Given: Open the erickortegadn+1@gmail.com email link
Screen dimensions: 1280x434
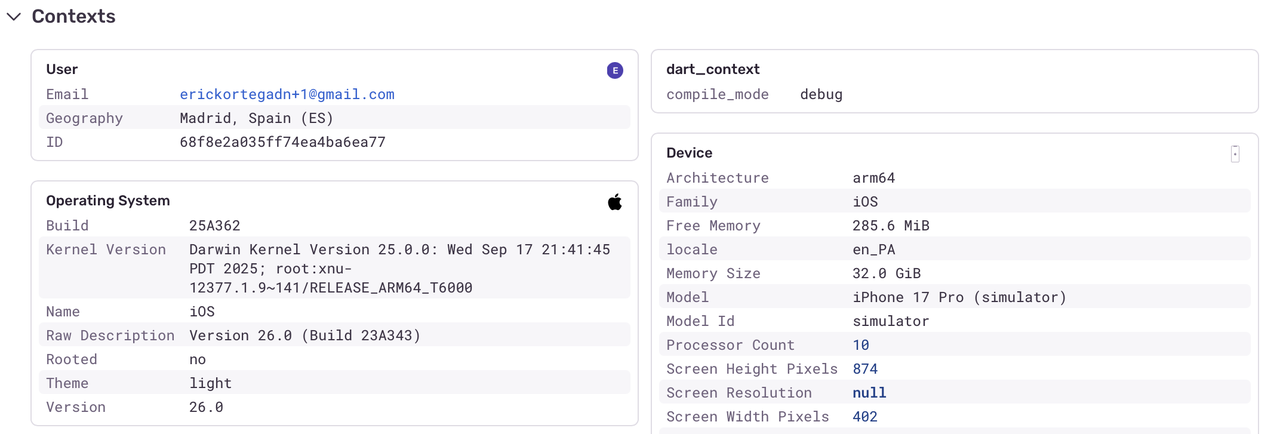Looking at the screenshot, I should [x=287, y=94].
